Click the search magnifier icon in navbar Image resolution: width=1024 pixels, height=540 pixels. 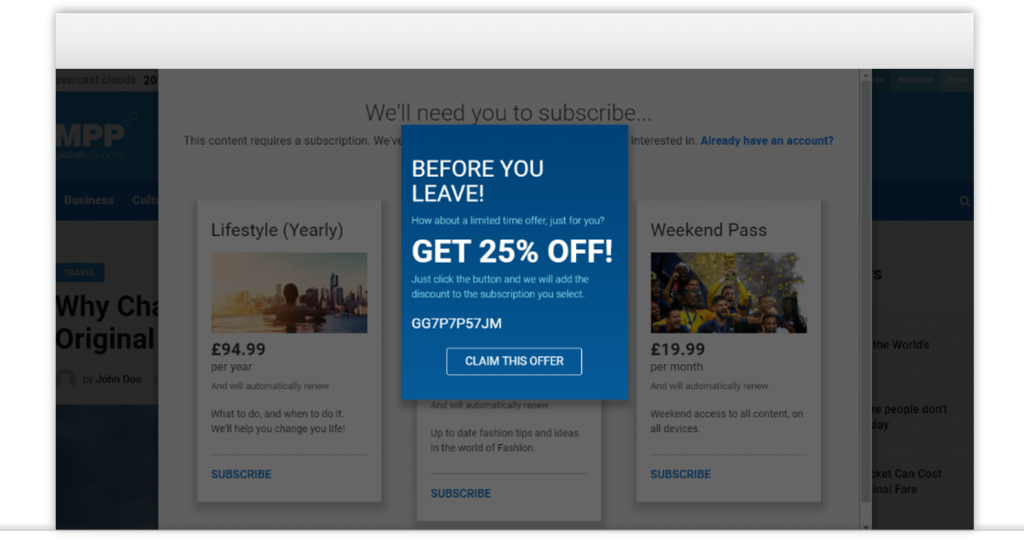(965, 201)
